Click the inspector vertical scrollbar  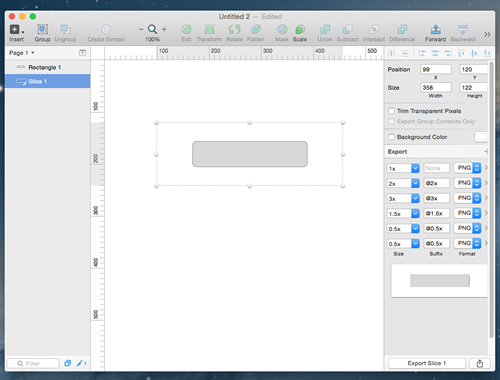[x=491, y=200]
